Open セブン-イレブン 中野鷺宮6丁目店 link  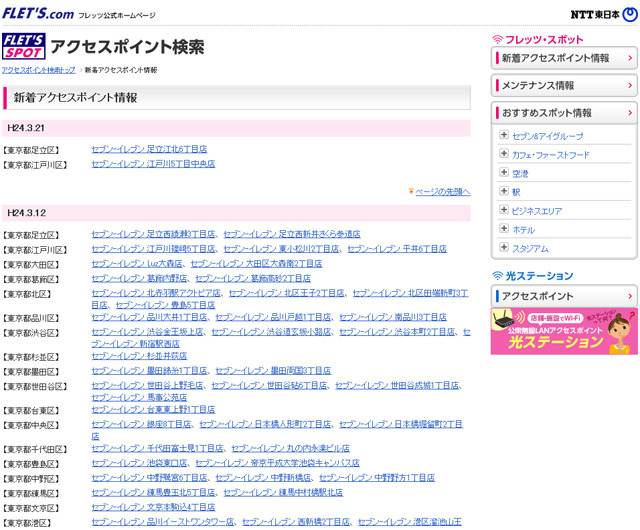(x=149, y=477)
